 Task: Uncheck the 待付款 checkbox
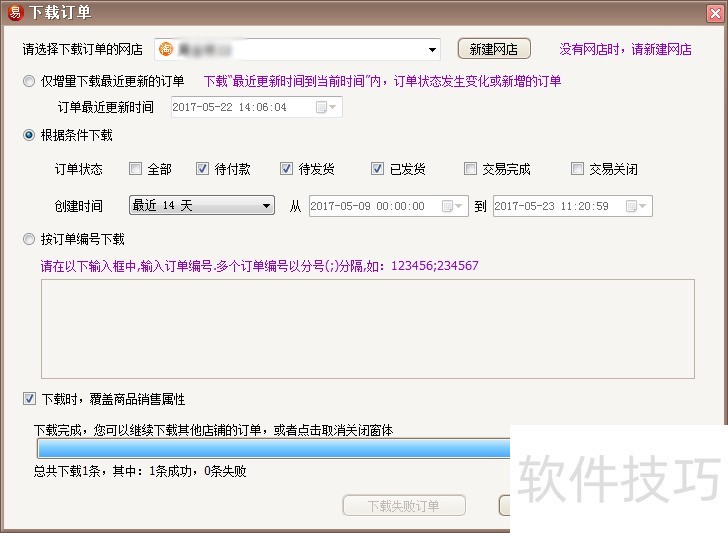202,169
